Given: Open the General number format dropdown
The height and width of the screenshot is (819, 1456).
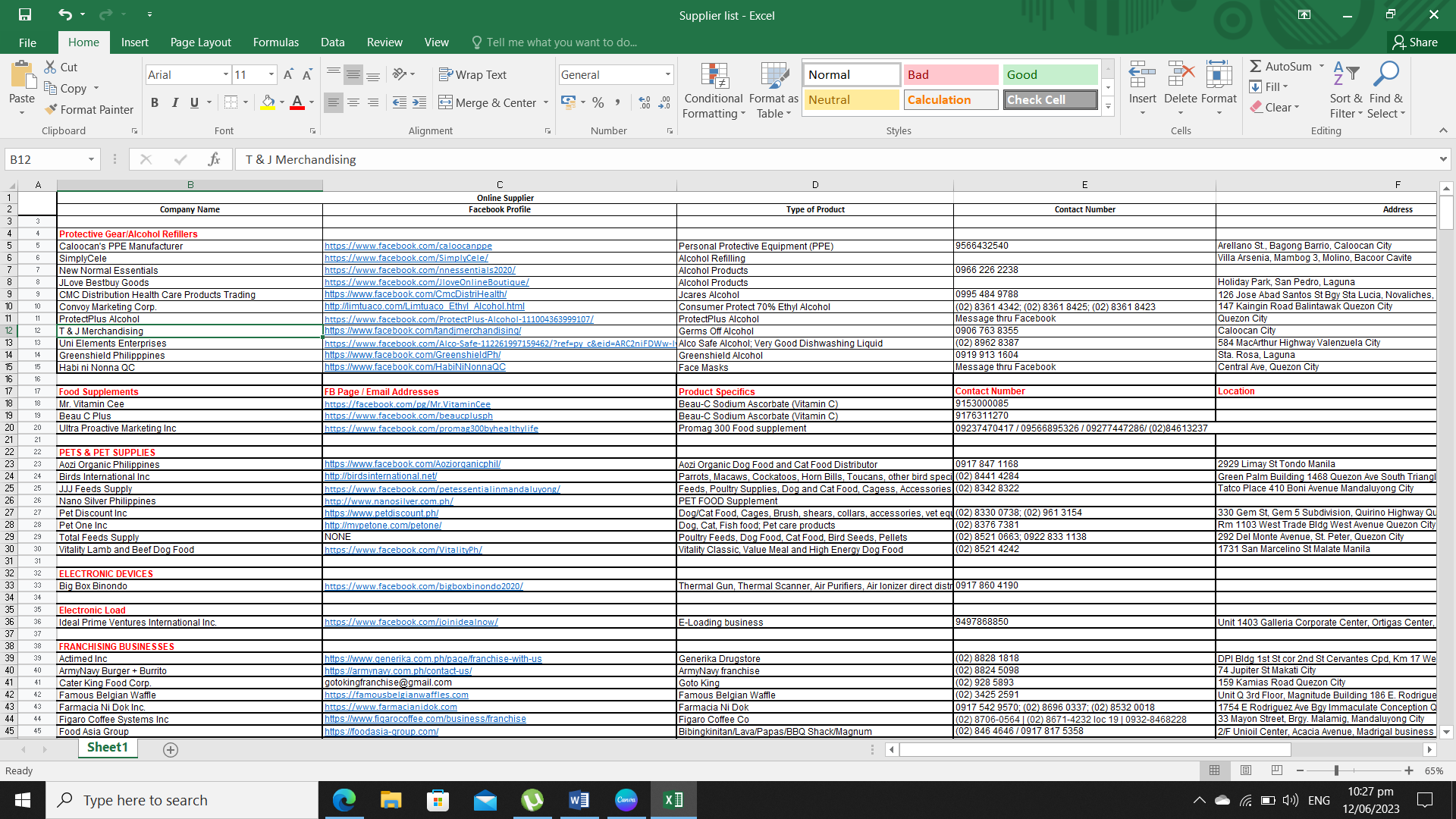Looking at the screenshot, I should click(667, 74).
